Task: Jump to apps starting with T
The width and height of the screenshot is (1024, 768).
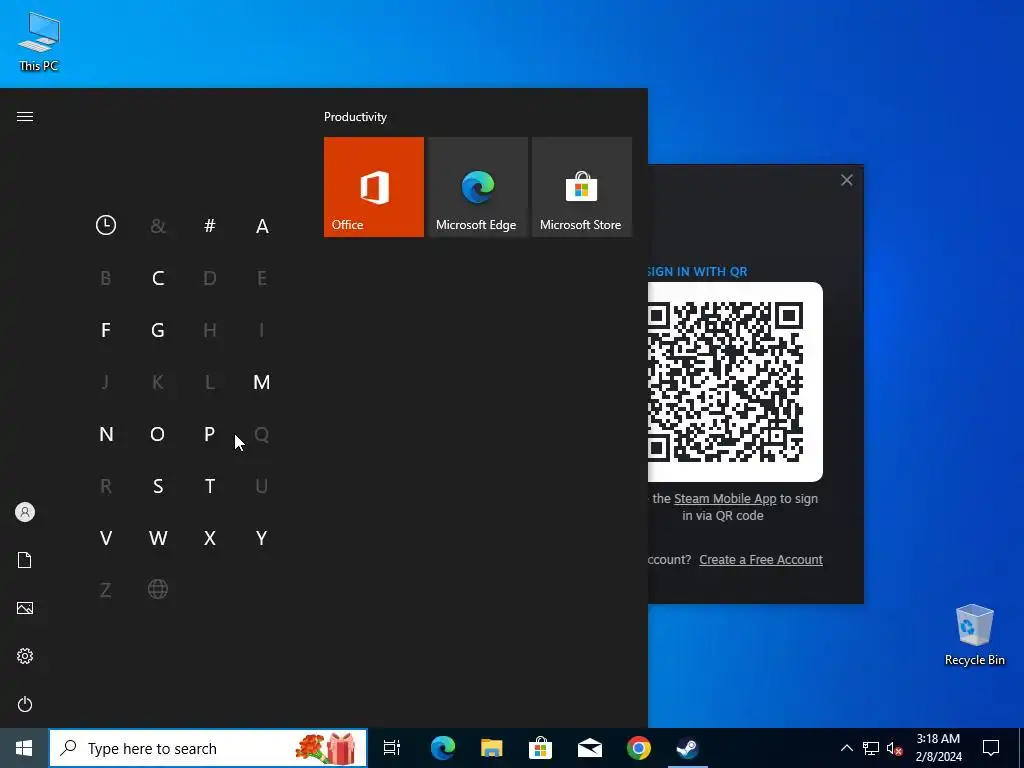Action: coord(210,486)
